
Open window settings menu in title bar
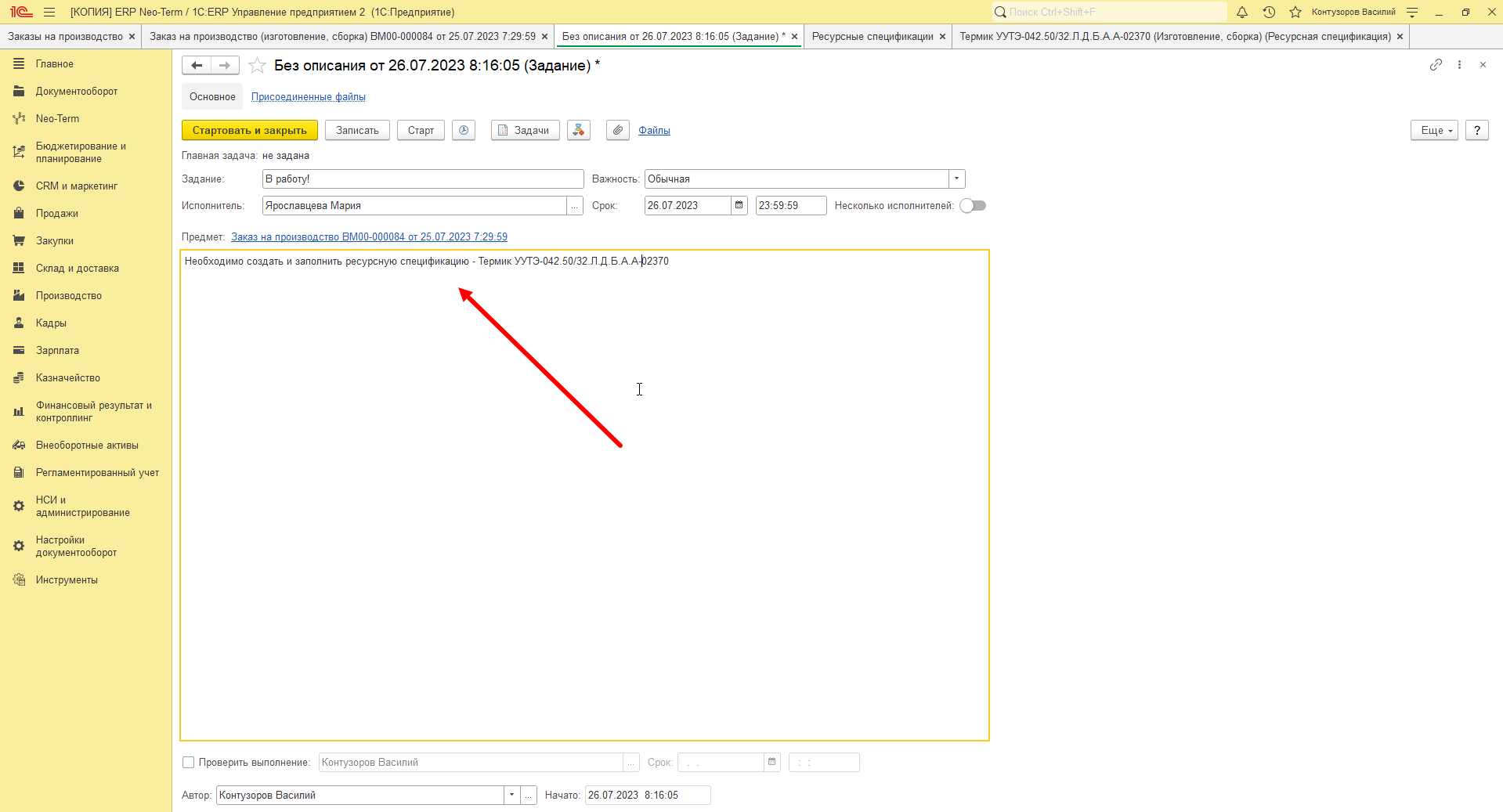tap(1412, 12)
